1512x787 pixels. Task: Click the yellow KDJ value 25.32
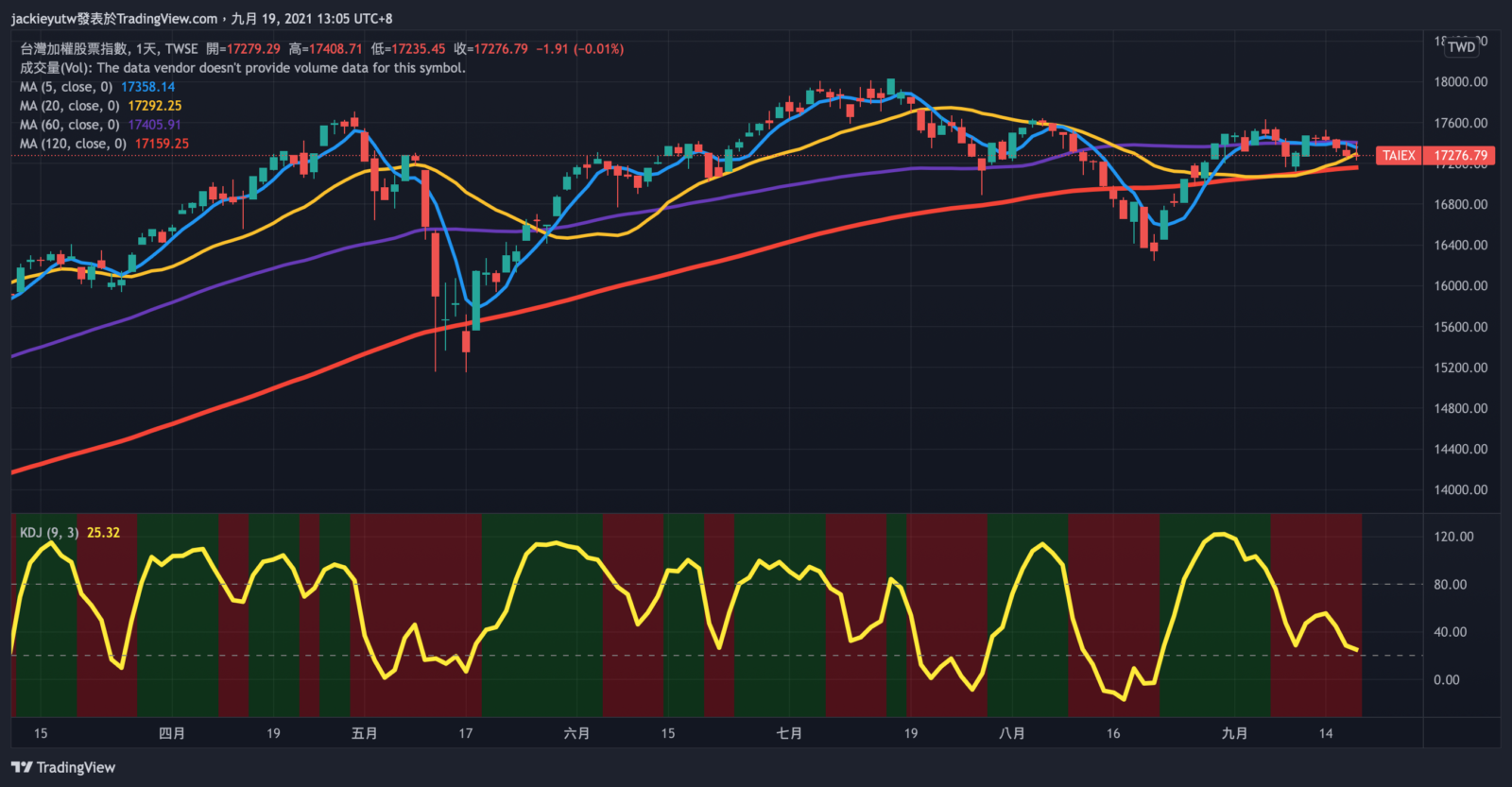point(103,533)
